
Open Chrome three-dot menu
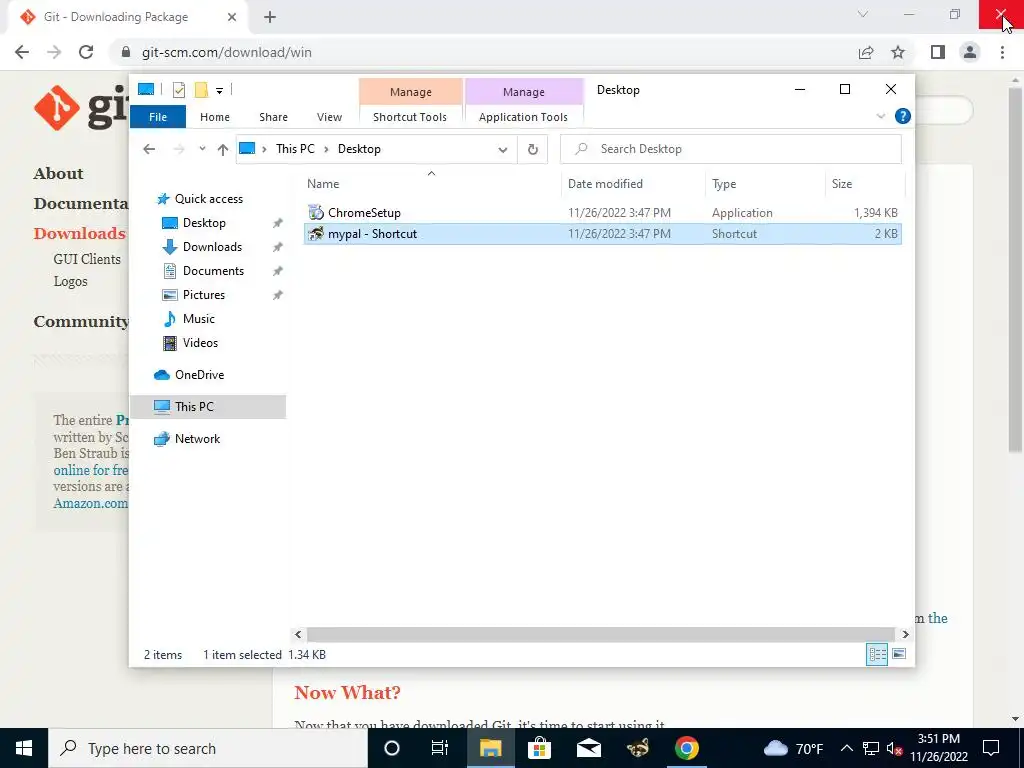coord(1002,52)
